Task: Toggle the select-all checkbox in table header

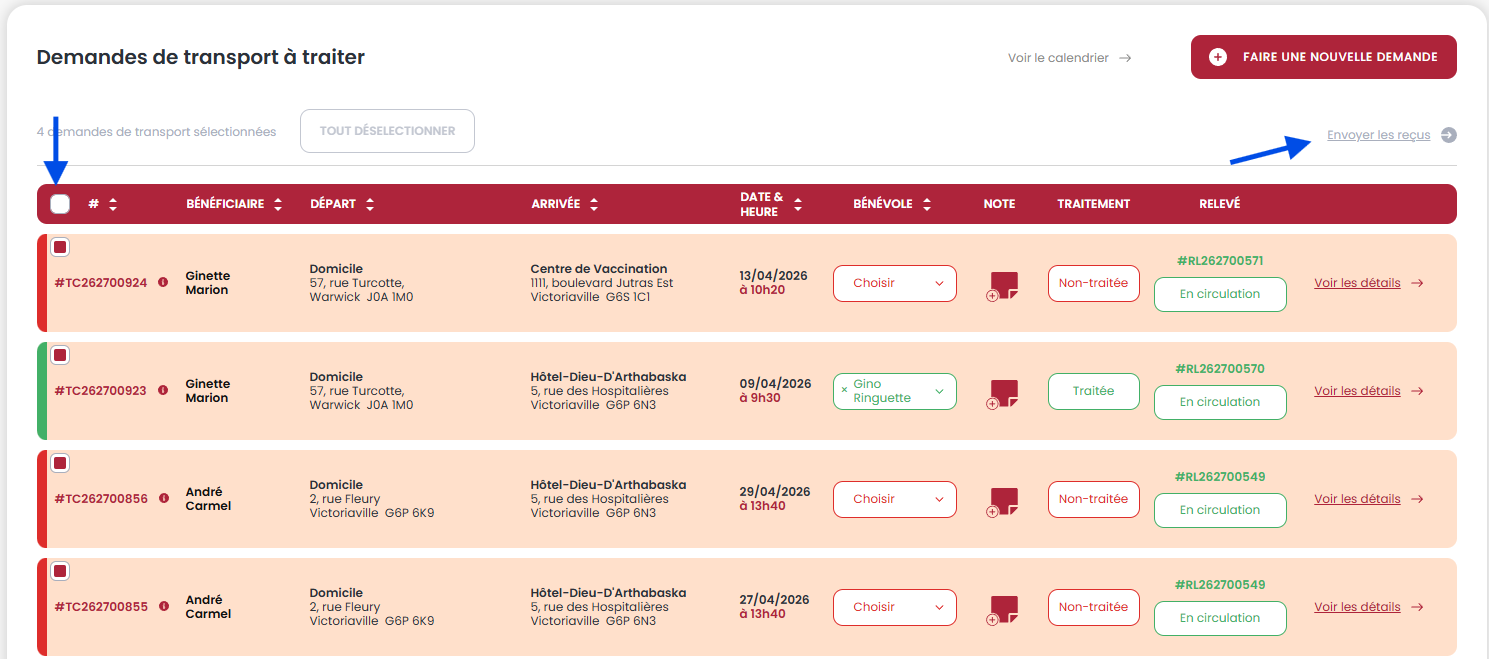Action: coord(60,204)
